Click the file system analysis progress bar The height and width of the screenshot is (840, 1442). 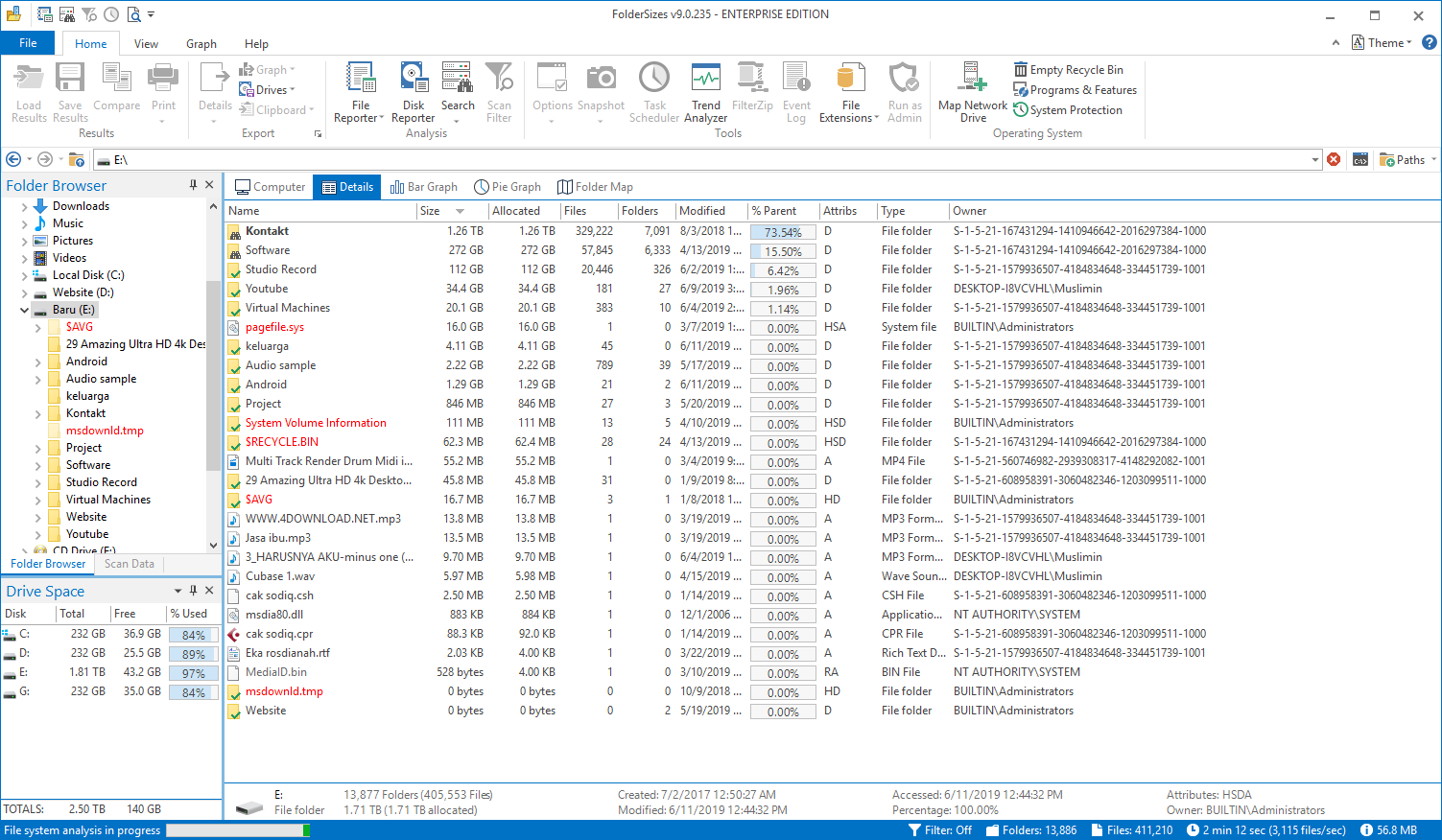point(238,830)
